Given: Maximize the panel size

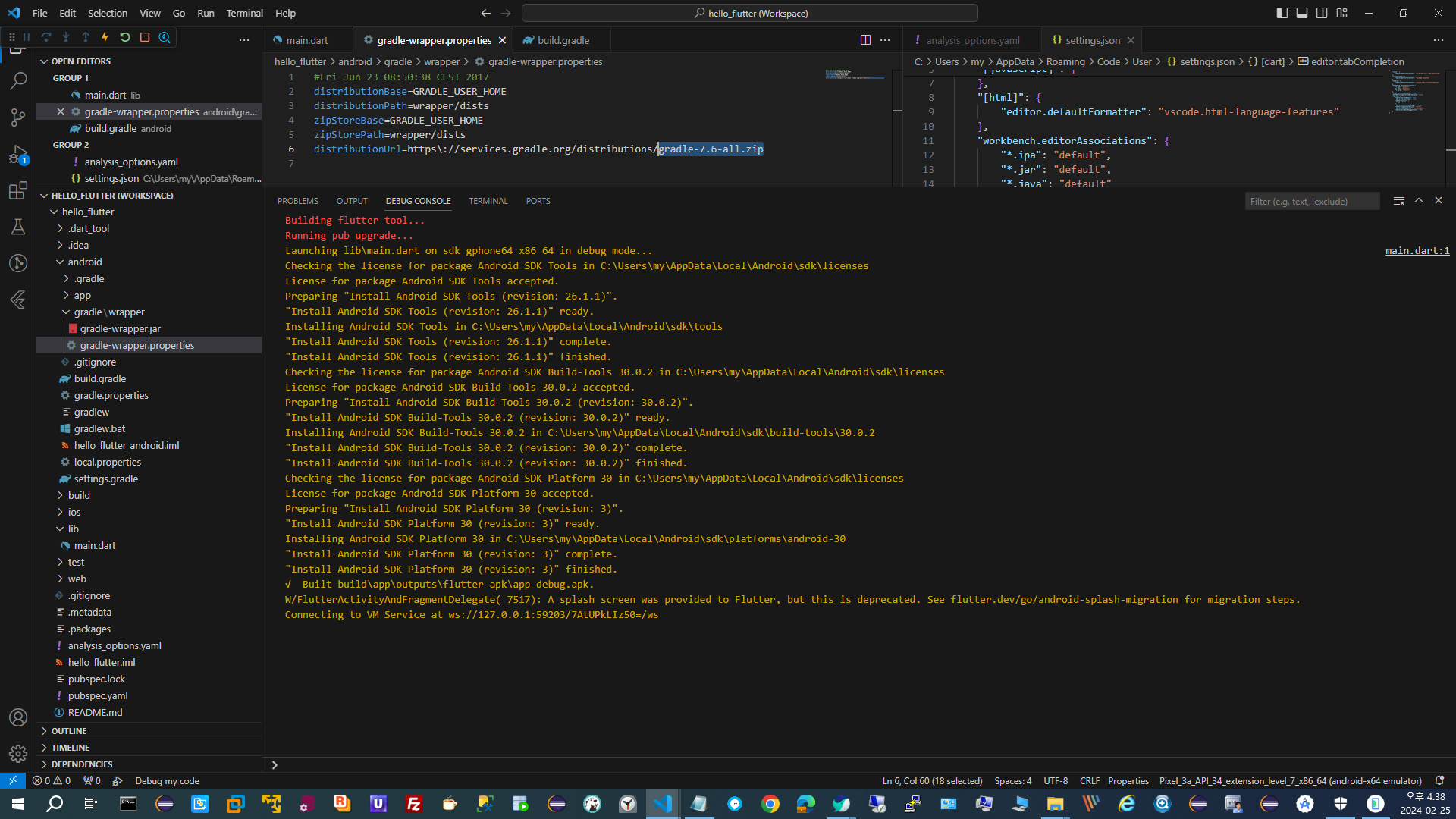Looking at the screenshot, I should (1419, 201).
